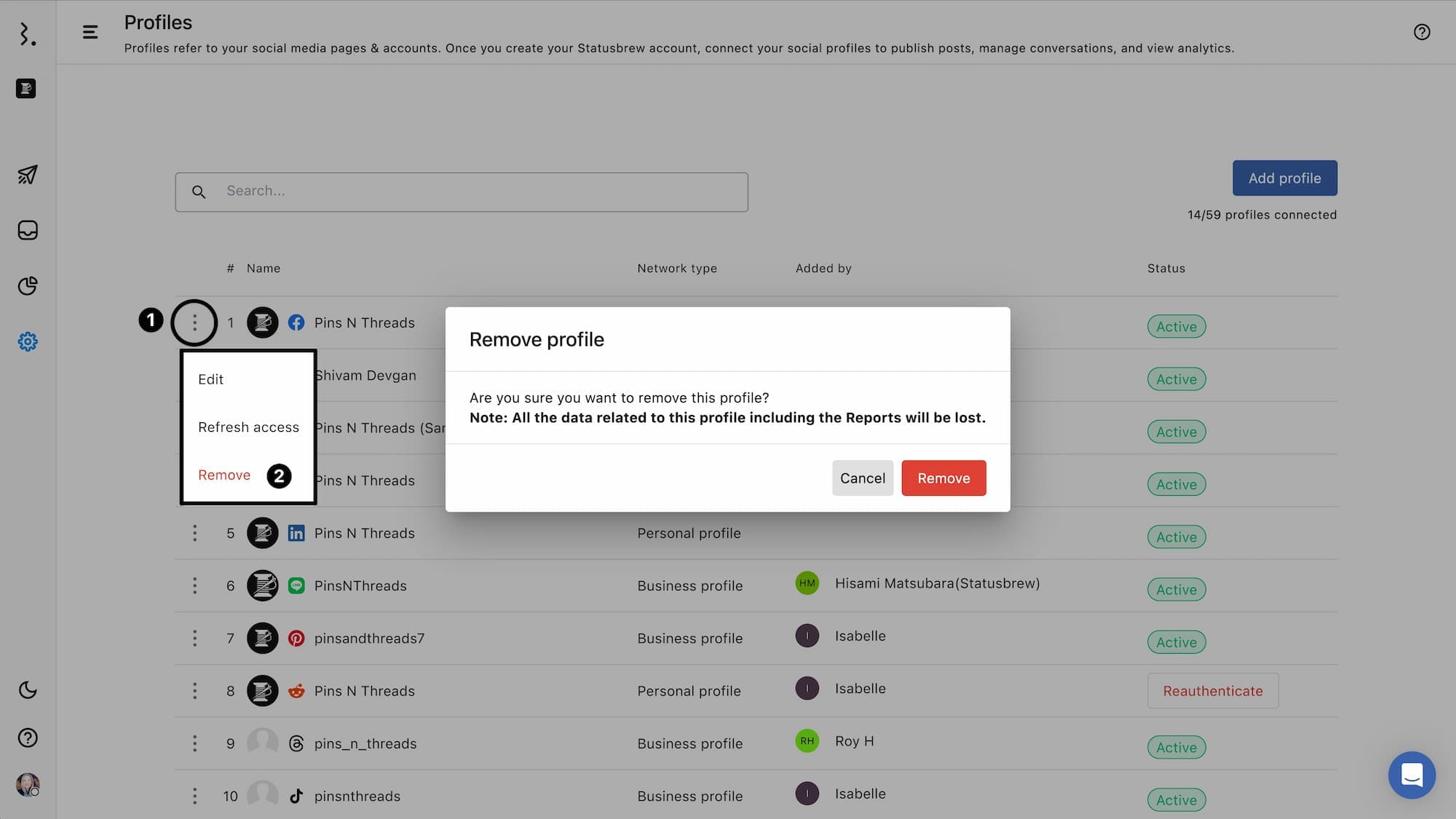This screenshot has height=819, width=1456.
Task: Open the chat support bubble icon
Action: coord(1411,775)
